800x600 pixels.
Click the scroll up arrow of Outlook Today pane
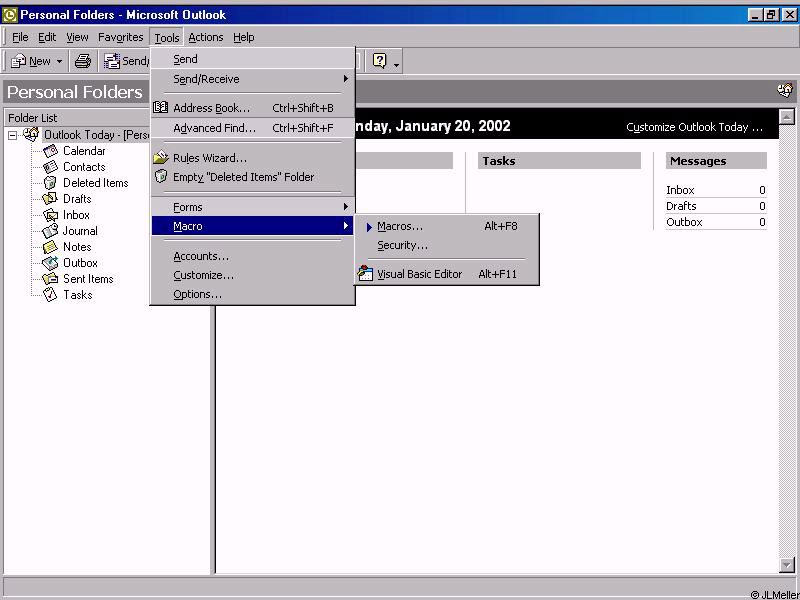pos(787,117)
